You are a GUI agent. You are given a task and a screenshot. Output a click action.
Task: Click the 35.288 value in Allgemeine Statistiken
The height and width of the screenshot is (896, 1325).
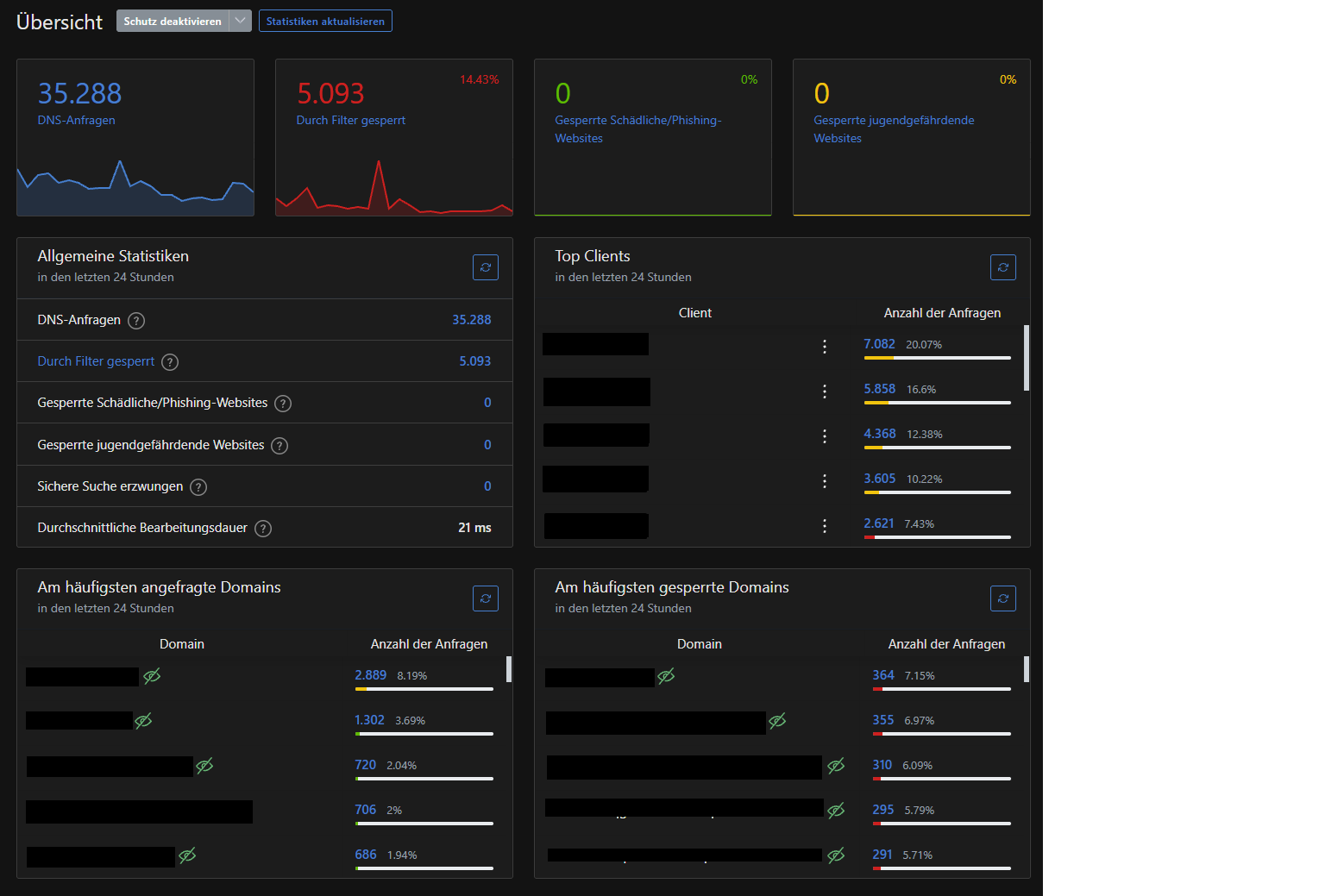point(472,320)
